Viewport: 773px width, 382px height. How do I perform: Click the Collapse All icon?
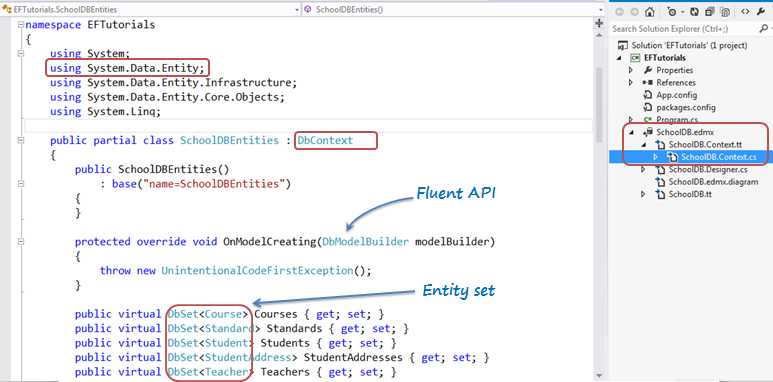(x=710, y=12)
